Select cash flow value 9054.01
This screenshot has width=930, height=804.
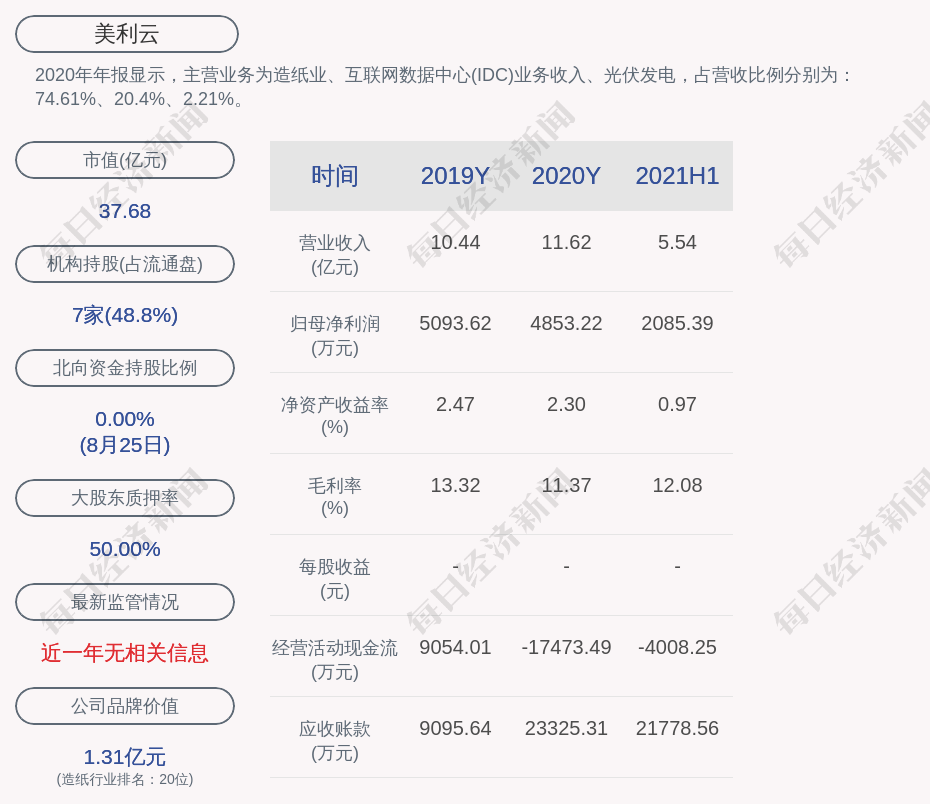(x=455, y=647)
